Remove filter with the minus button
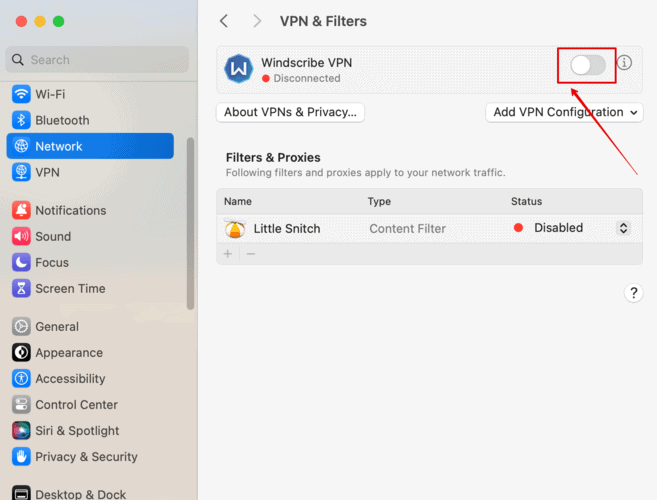657x500 pixels. 251,254
